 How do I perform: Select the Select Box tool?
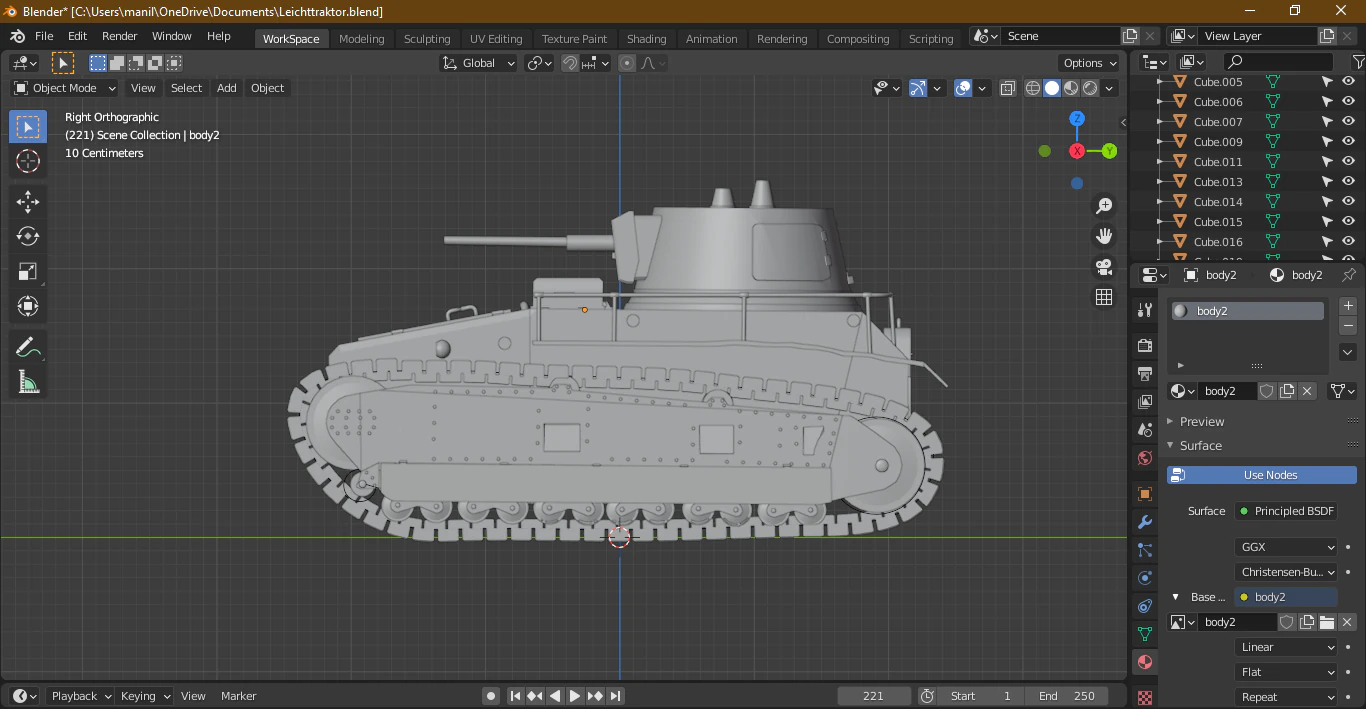pos(28,126)
